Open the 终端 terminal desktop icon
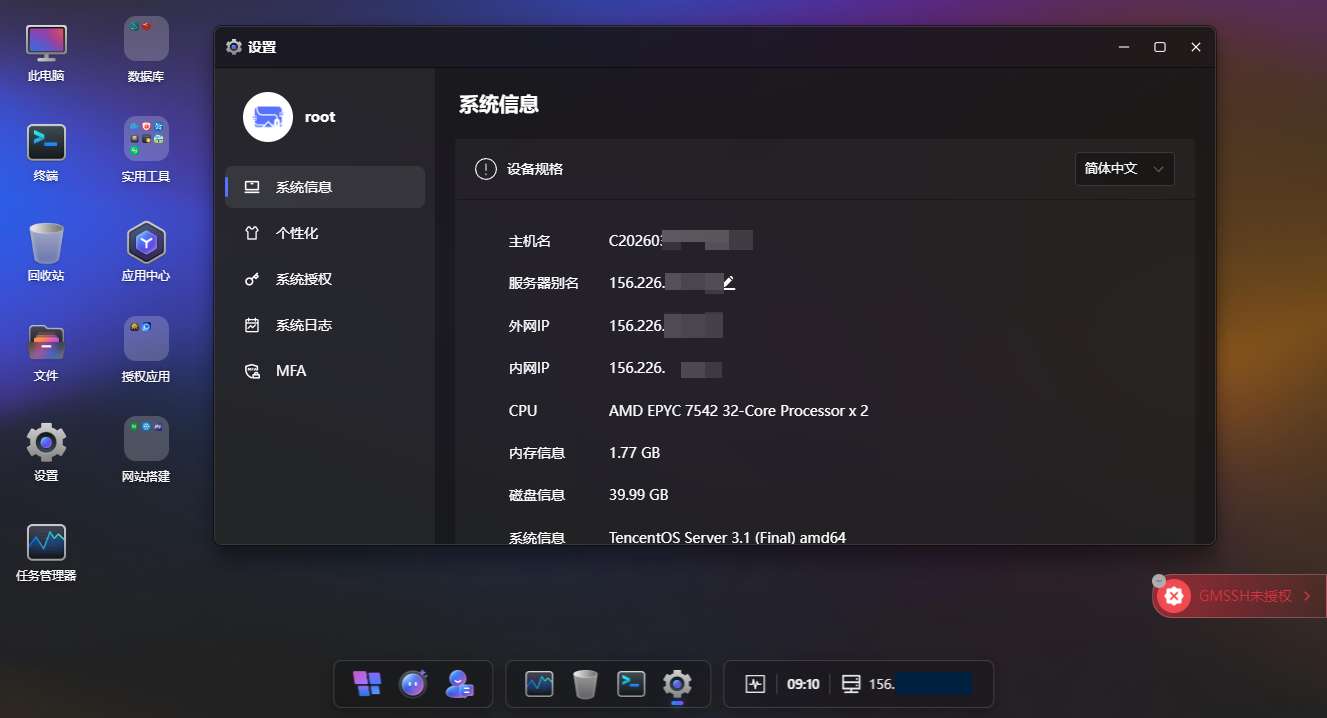This screenshot has height=718, width=1327. 46,143
